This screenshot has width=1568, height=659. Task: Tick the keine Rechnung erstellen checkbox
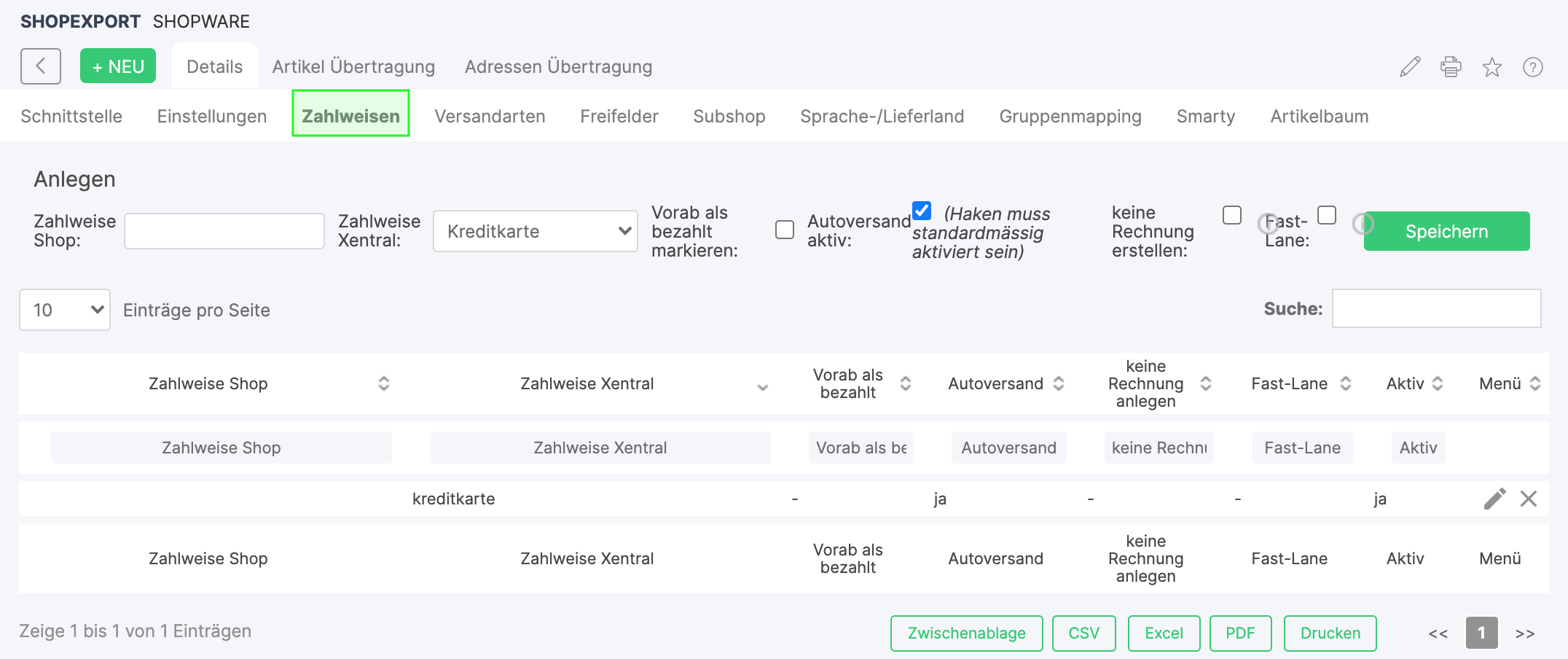tap(1232, 215)
